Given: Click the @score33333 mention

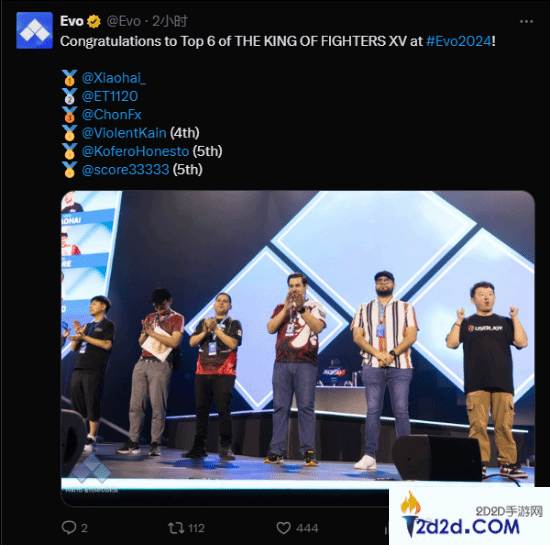Looking at the screenshot, I should click(x=125, y=170).
